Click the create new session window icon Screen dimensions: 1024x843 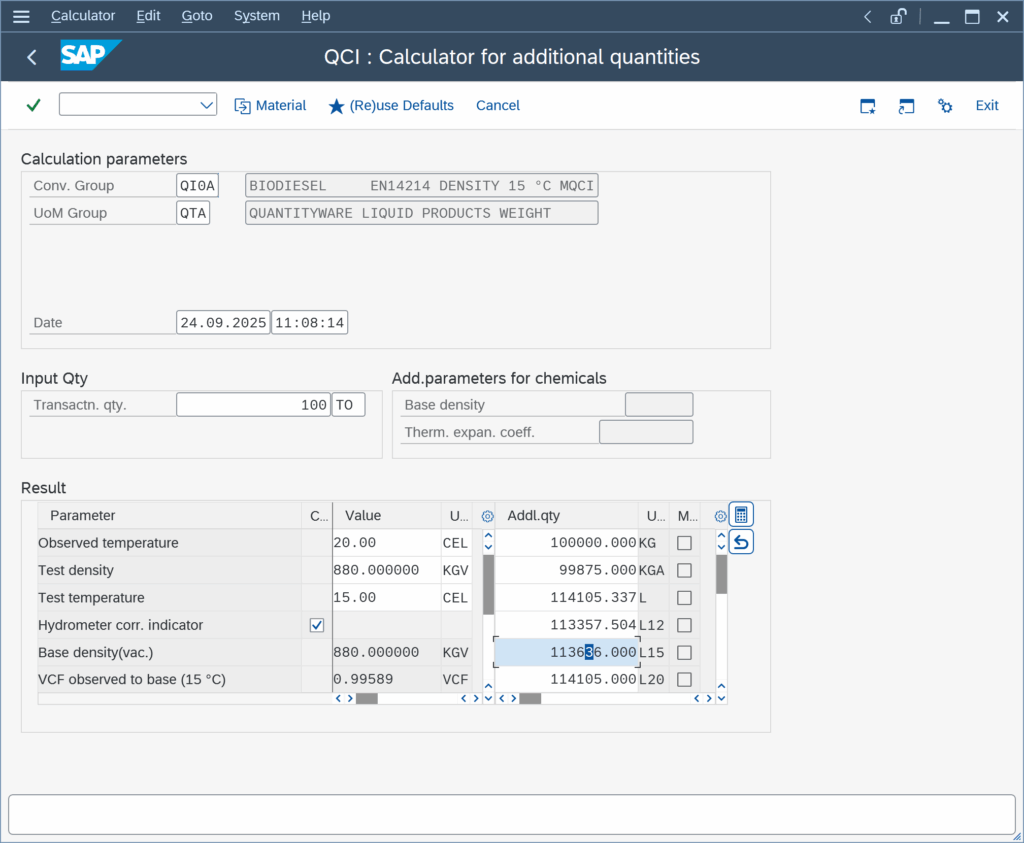868,106
